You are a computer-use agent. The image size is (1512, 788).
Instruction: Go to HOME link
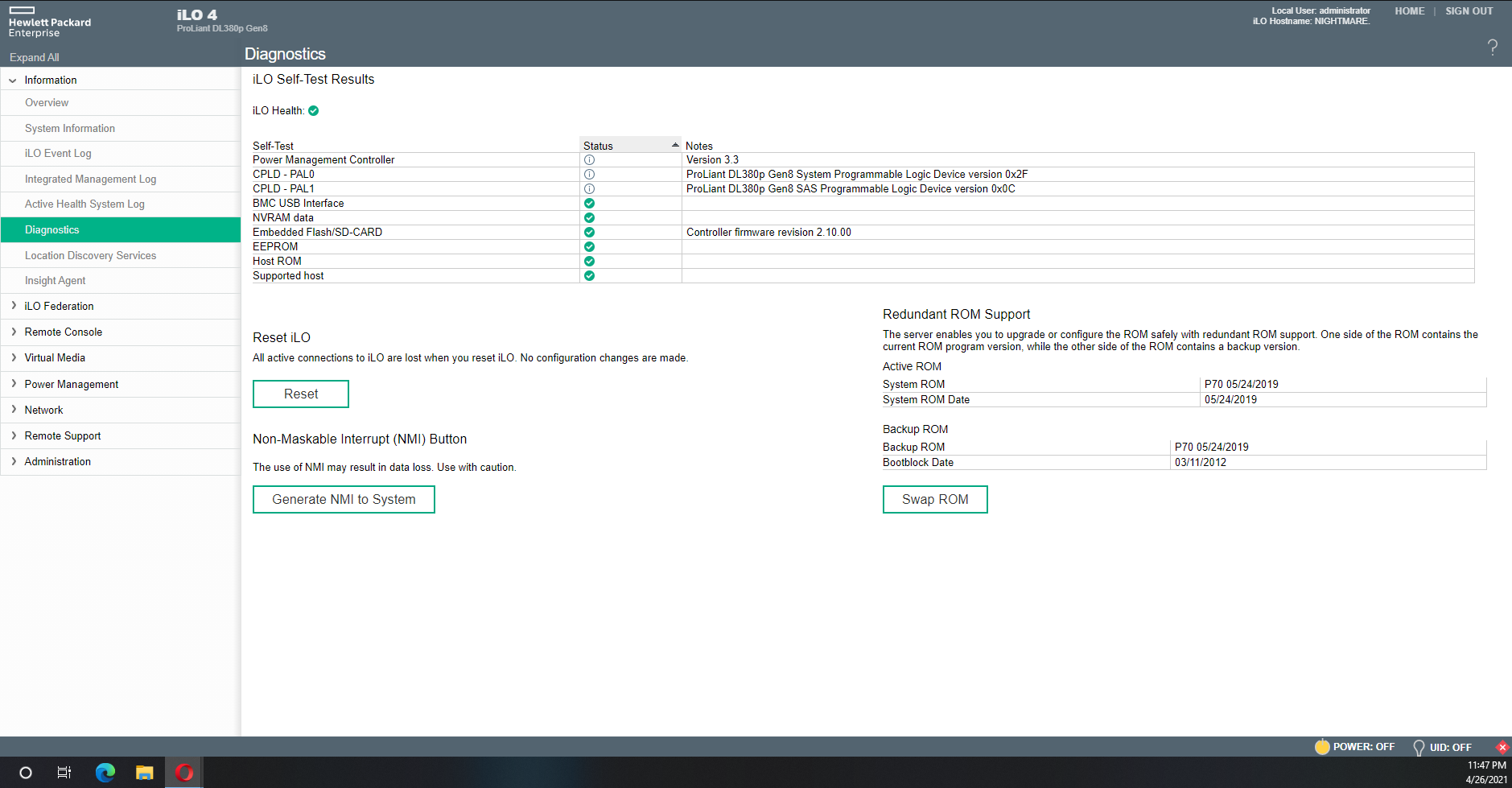pyautogui.click(x=1410, y=11)
